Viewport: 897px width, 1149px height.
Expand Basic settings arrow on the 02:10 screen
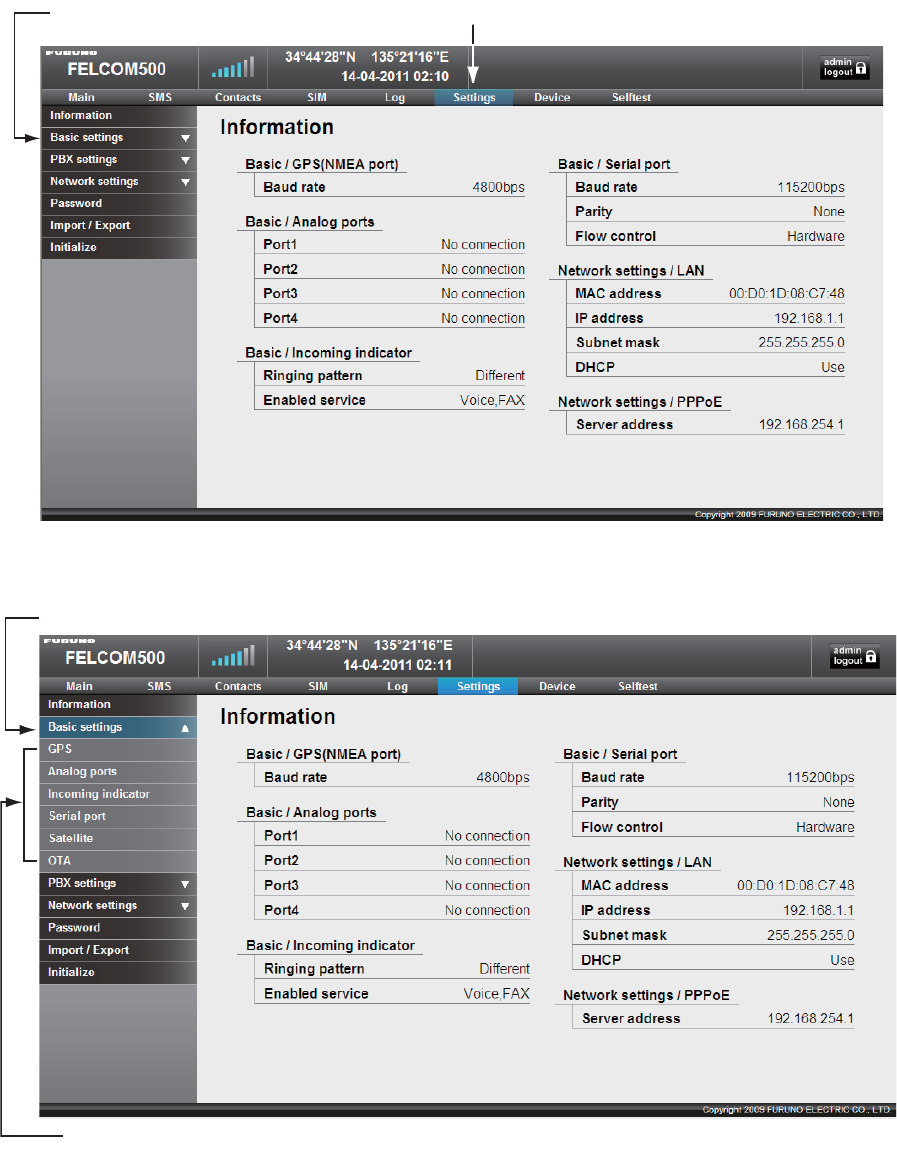(185, 138)
